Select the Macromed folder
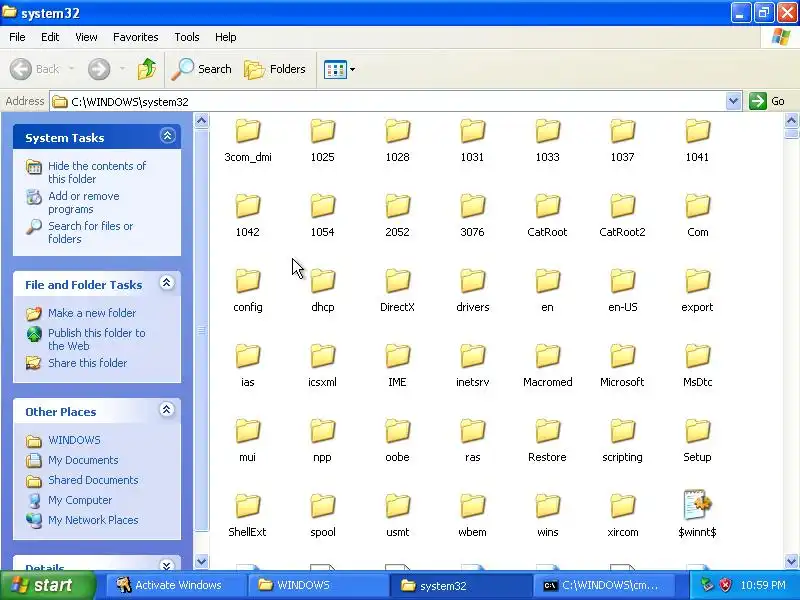800x600 pixels. point(547,366)
